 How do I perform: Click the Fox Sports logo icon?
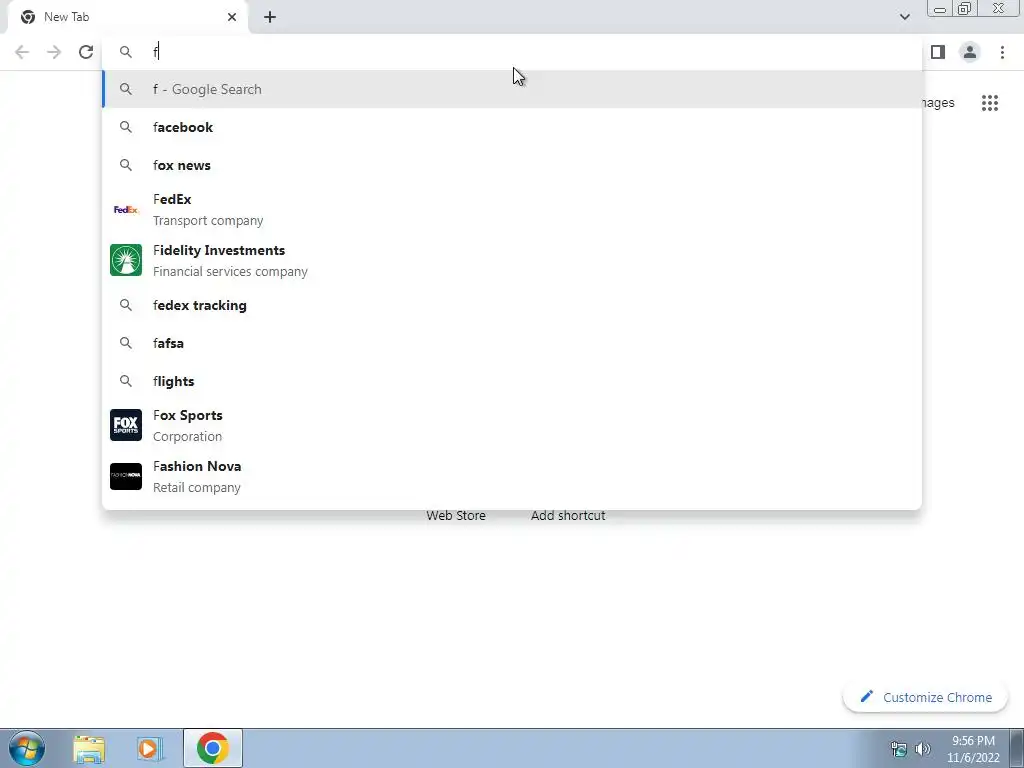click(x=126, y=425)
